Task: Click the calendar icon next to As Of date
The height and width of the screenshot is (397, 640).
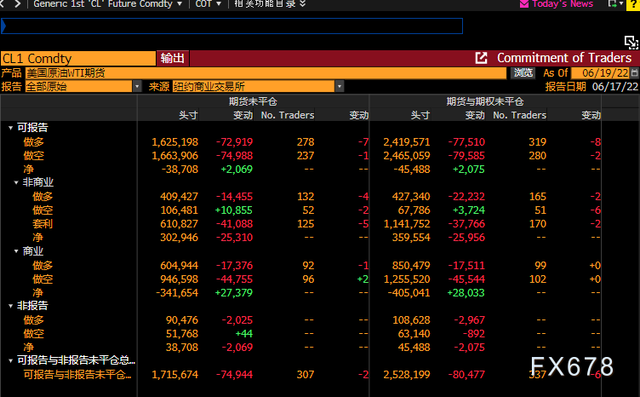Action: [x=634, y=73]
